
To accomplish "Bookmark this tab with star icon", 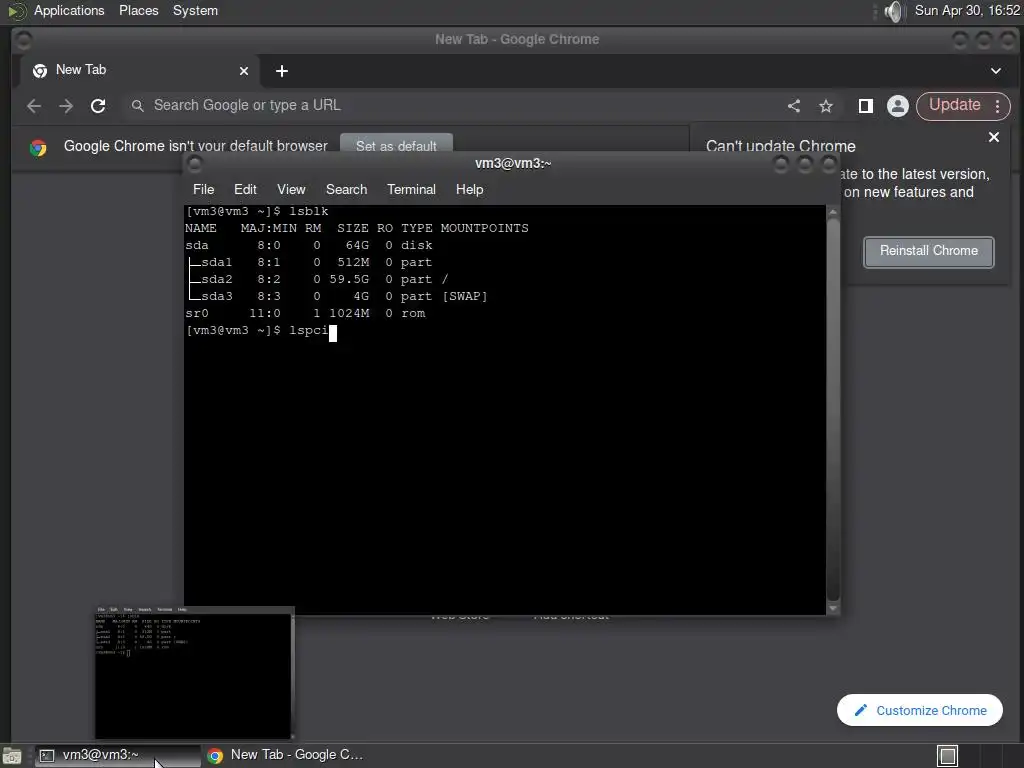I will pos(826,106).
